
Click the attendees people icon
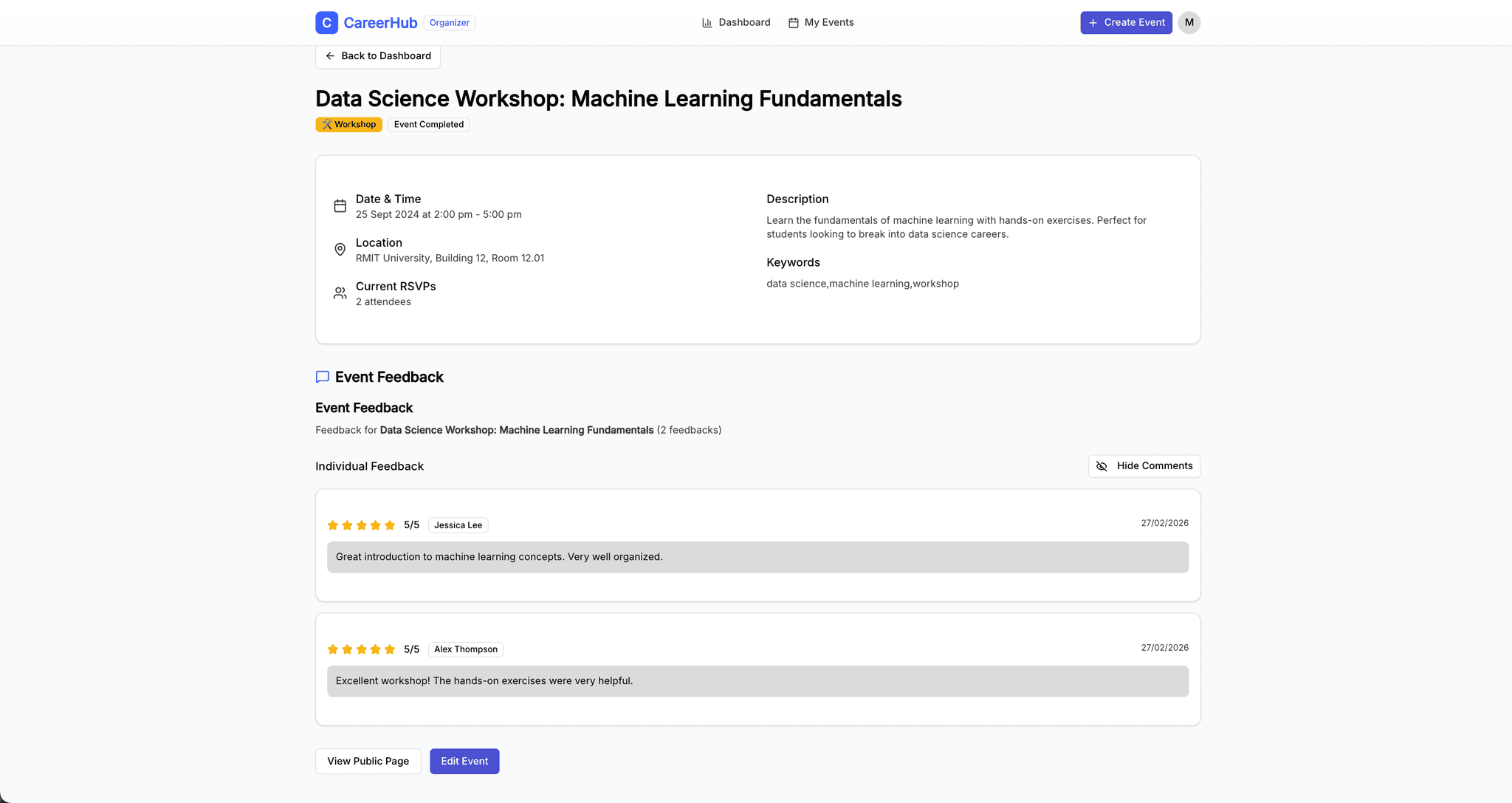pyautogui.click(x=340, y=293)
